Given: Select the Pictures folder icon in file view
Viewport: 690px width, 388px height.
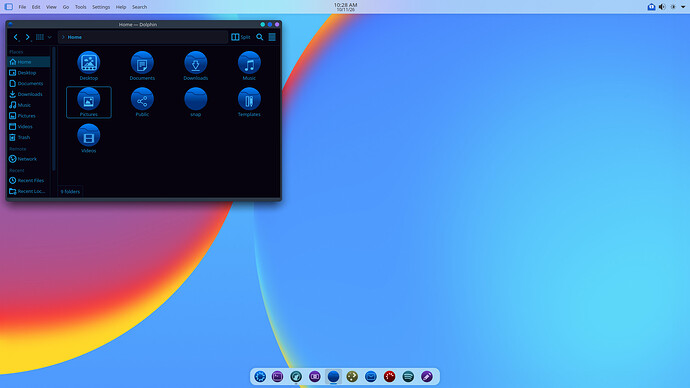Looking at the screenshot, I should (88, 99).
